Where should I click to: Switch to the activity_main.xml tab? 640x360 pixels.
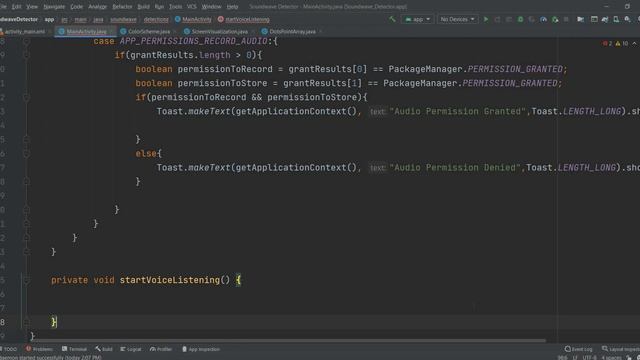point(24,31)
